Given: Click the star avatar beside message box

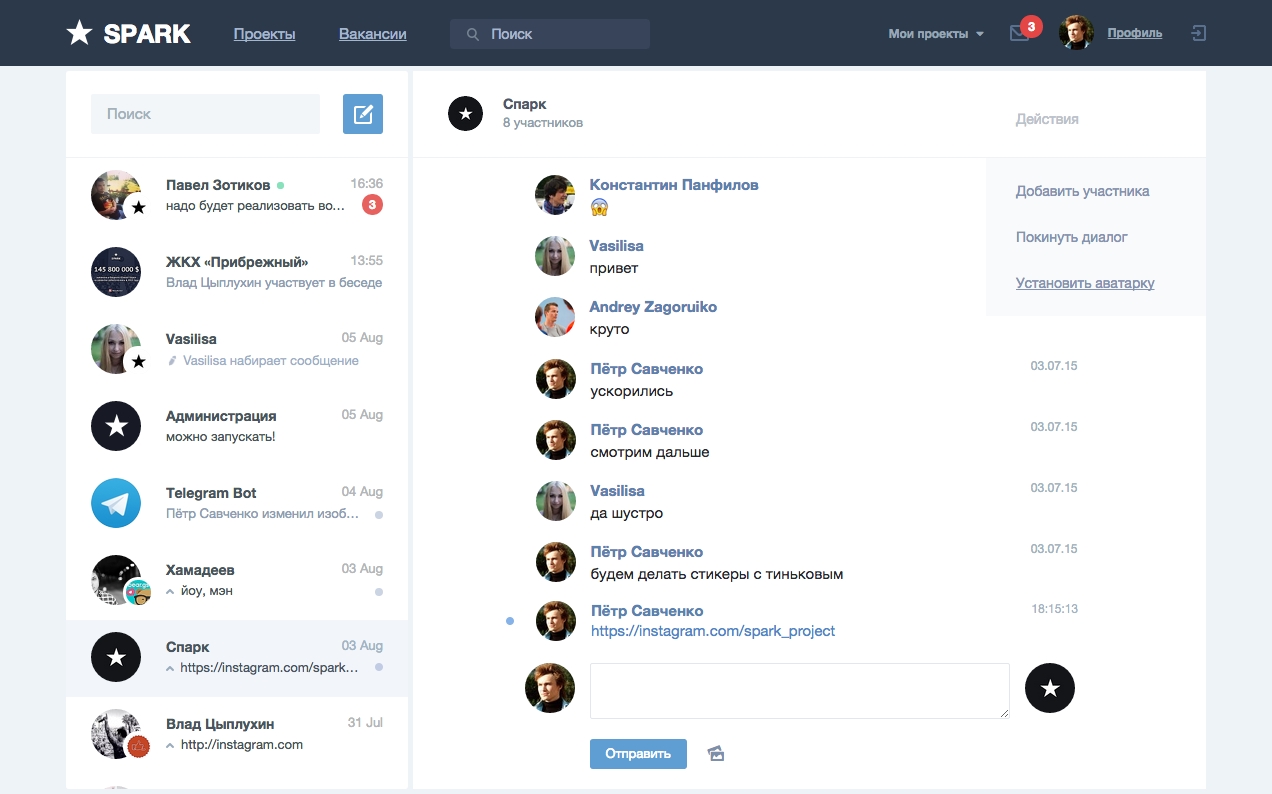Looking at the screenshot, I should coord(1049,688).
